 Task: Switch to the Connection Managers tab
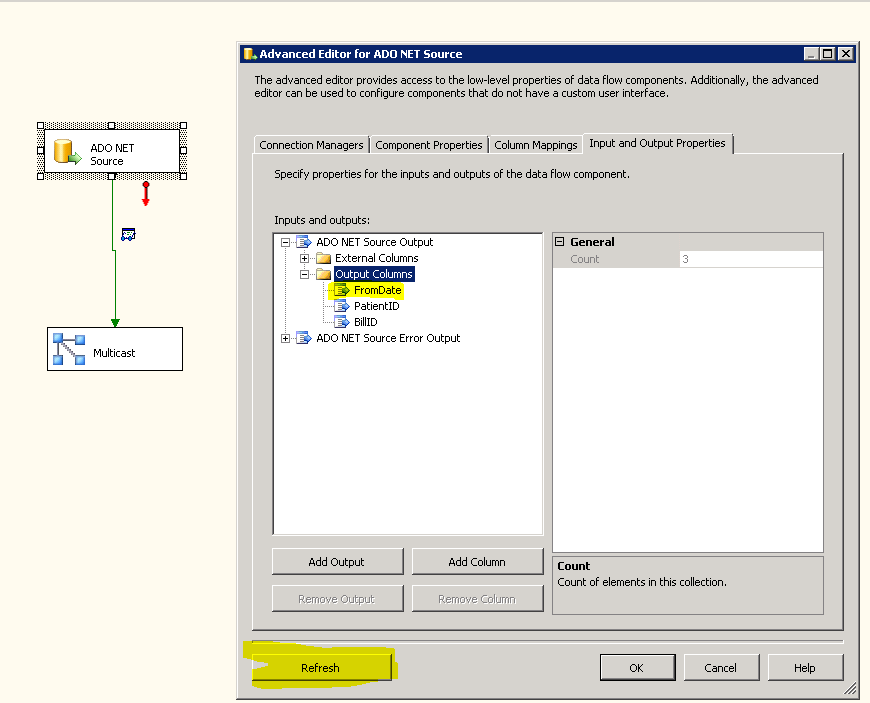[311, 145]
